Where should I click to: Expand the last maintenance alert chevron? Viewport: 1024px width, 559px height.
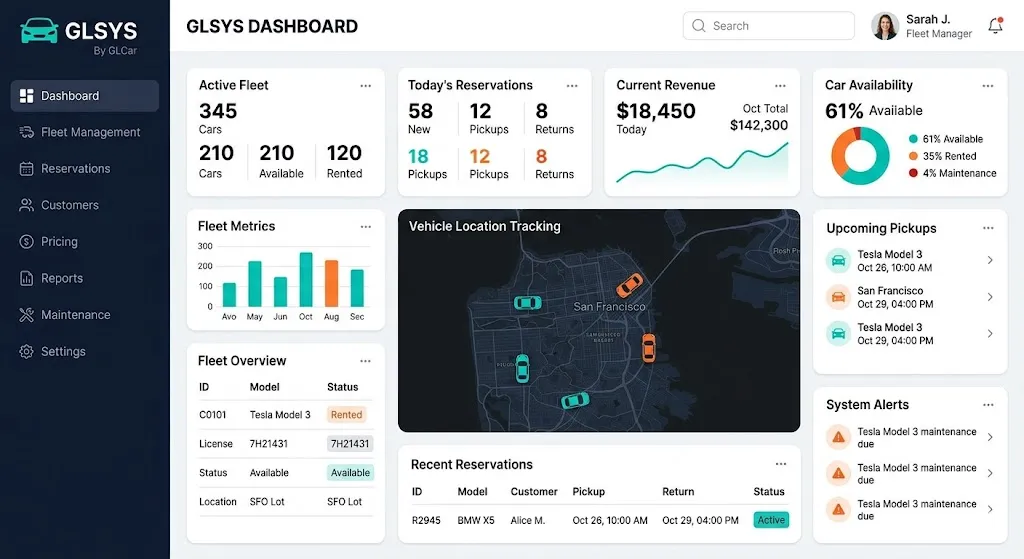[x=990, y=509]
